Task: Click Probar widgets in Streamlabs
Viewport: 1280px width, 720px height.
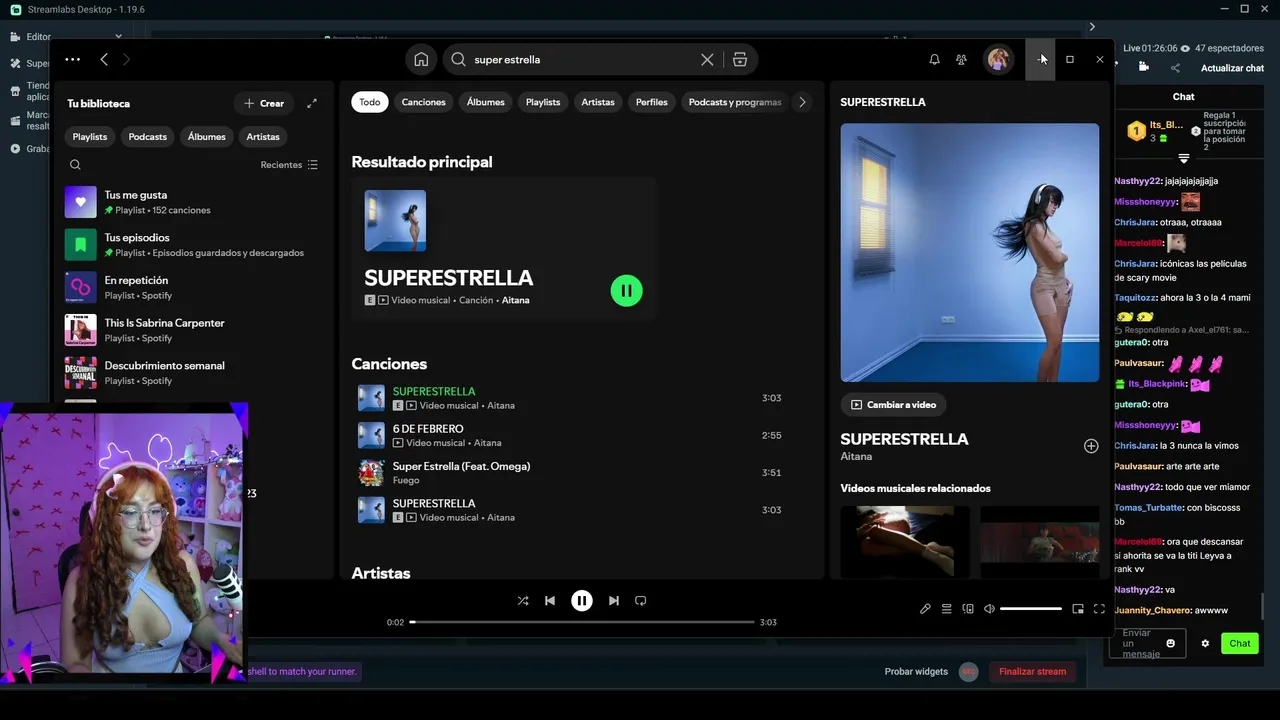Action: click(x=916, y=672)
